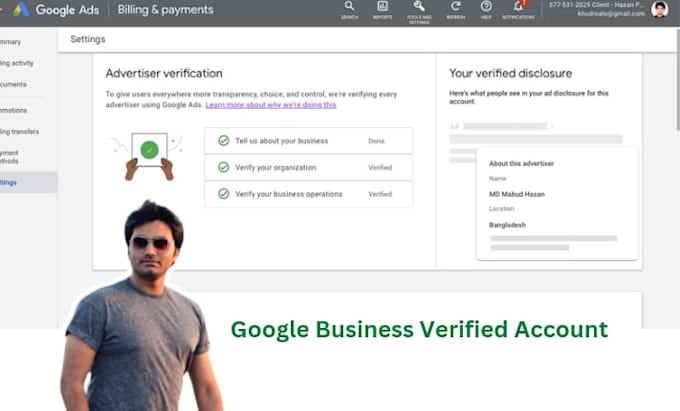This screenshot has width=680, height=411.
Task: Open Billing transfers in the sidebar
Action: (x=20, y=131)
